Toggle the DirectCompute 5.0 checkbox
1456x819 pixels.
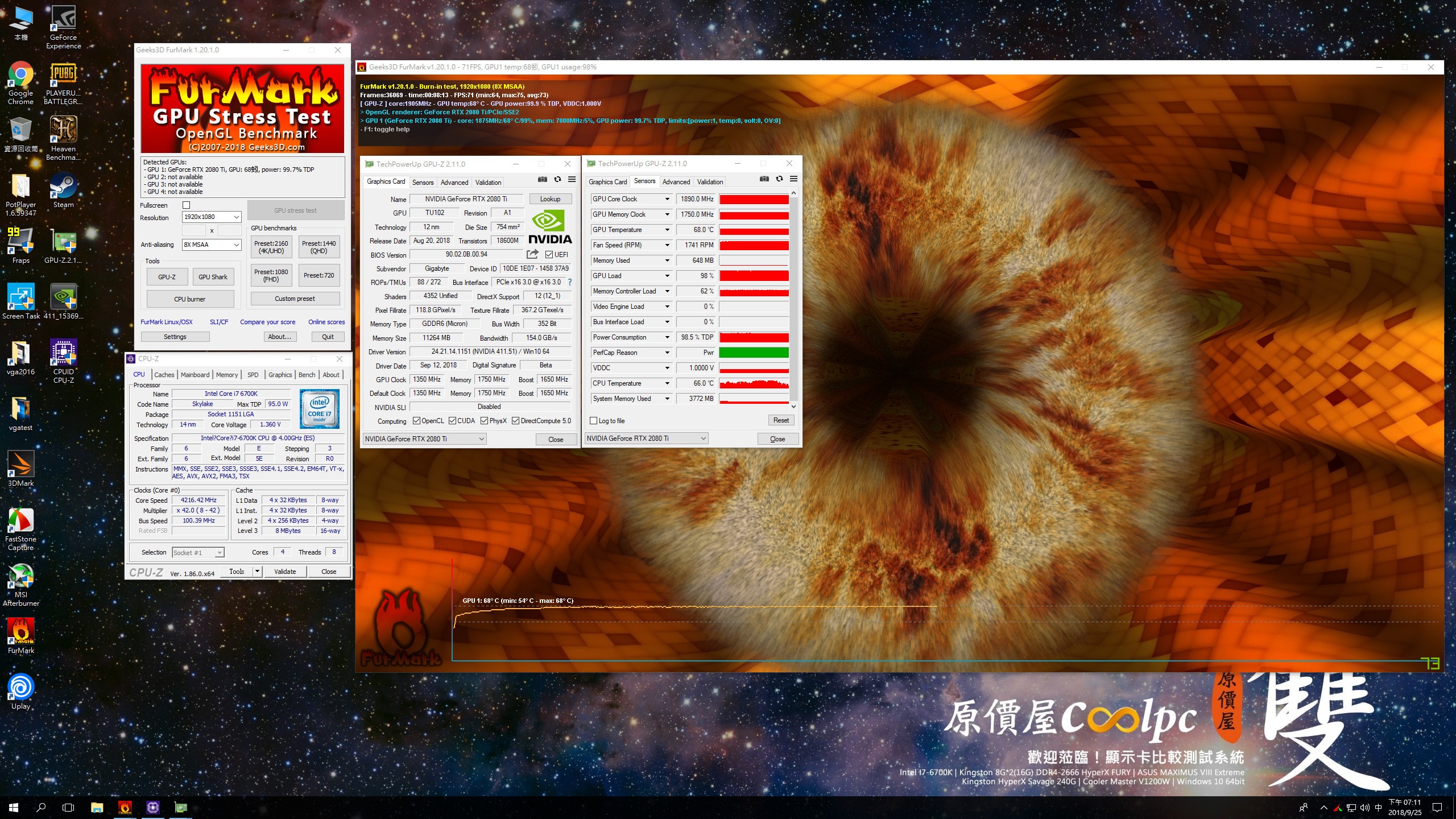[x=515, y=421]
